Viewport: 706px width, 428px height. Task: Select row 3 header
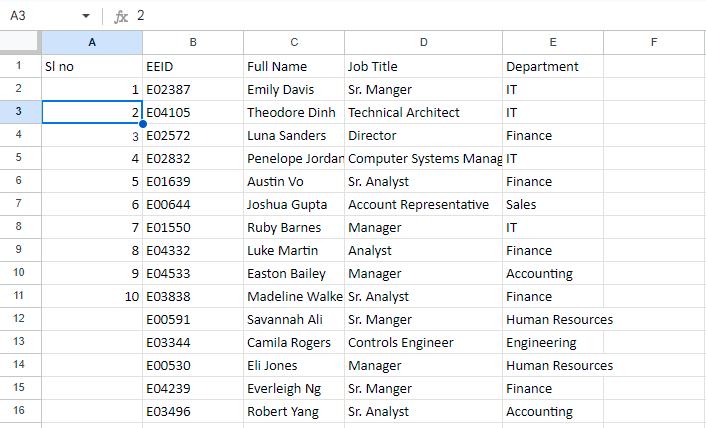click(x=20, y=112)
